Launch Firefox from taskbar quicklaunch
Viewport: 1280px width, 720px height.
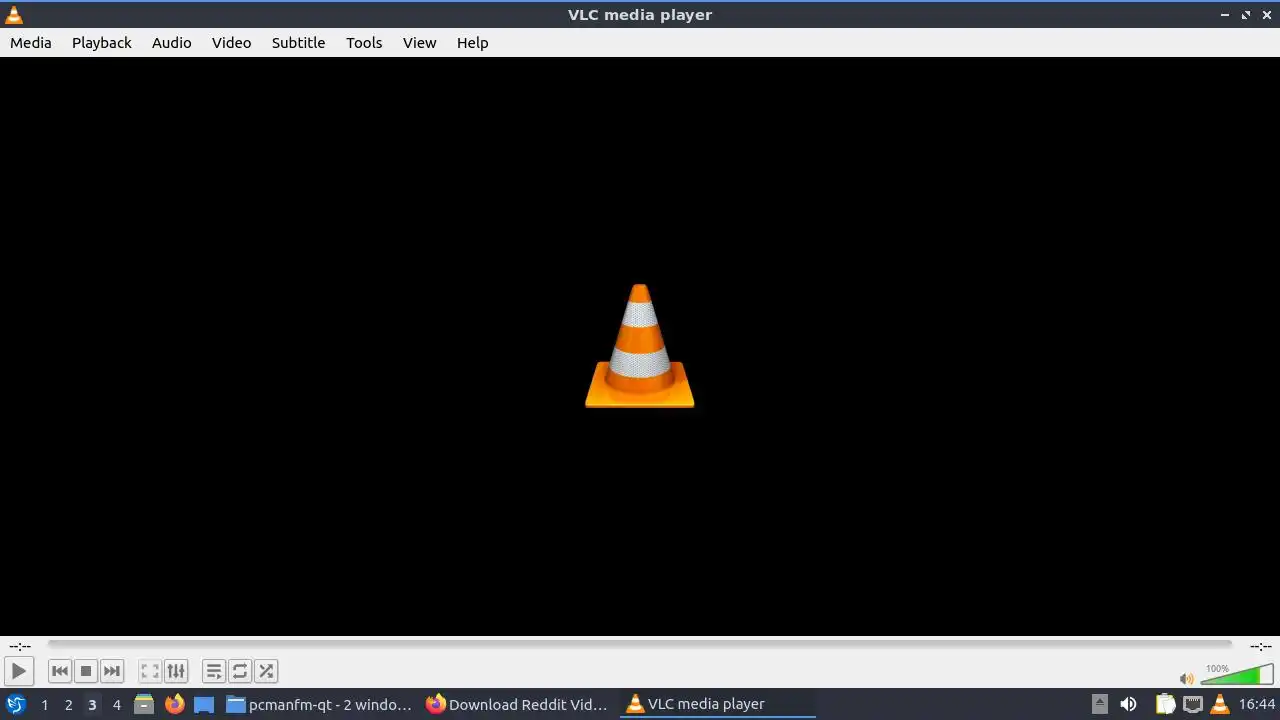point(174,704)
